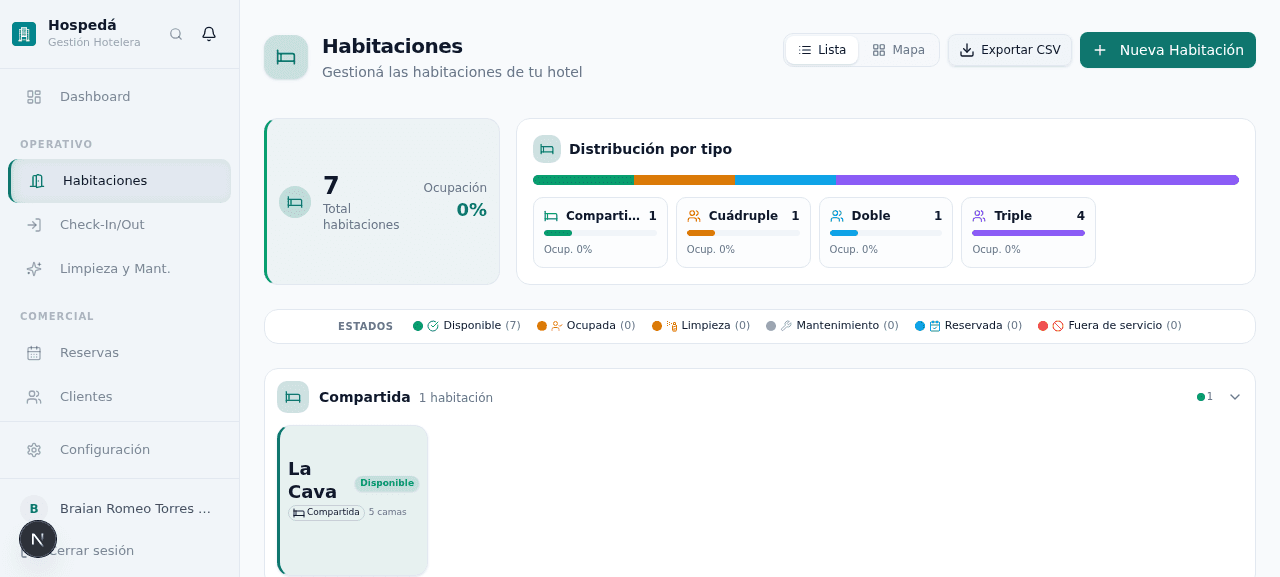The image size is (1280, 577).
Task: Click the bed icon beside Habitaciones title
Action: (286, 57)
